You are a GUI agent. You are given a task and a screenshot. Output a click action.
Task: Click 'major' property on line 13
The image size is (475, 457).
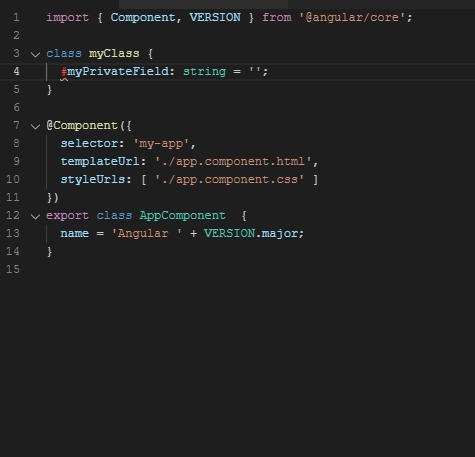(x=280, y=234)
